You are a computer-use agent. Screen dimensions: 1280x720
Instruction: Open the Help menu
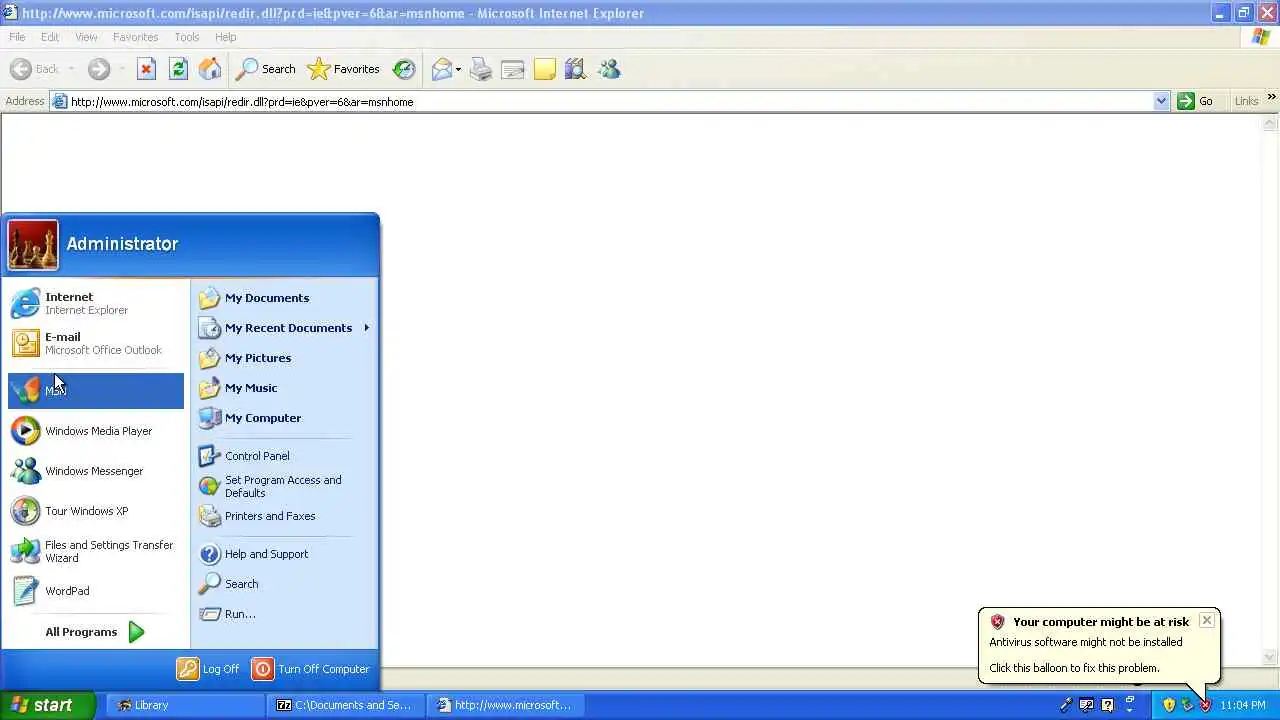tap(226, 37)
